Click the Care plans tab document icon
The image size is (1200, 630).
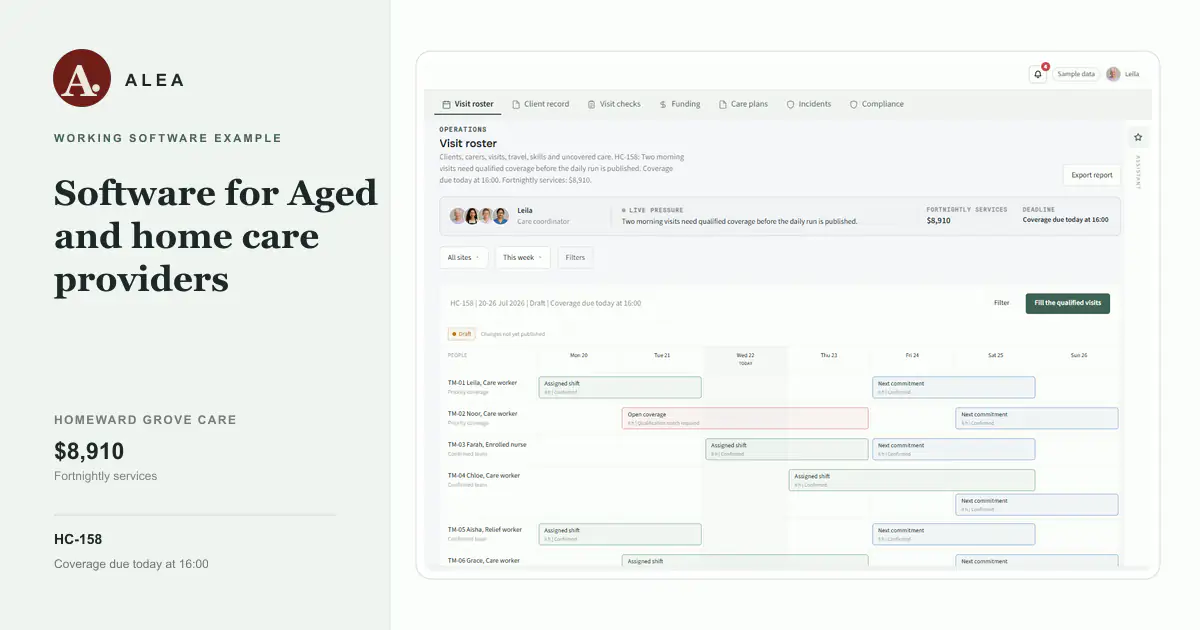coord(723,104)
